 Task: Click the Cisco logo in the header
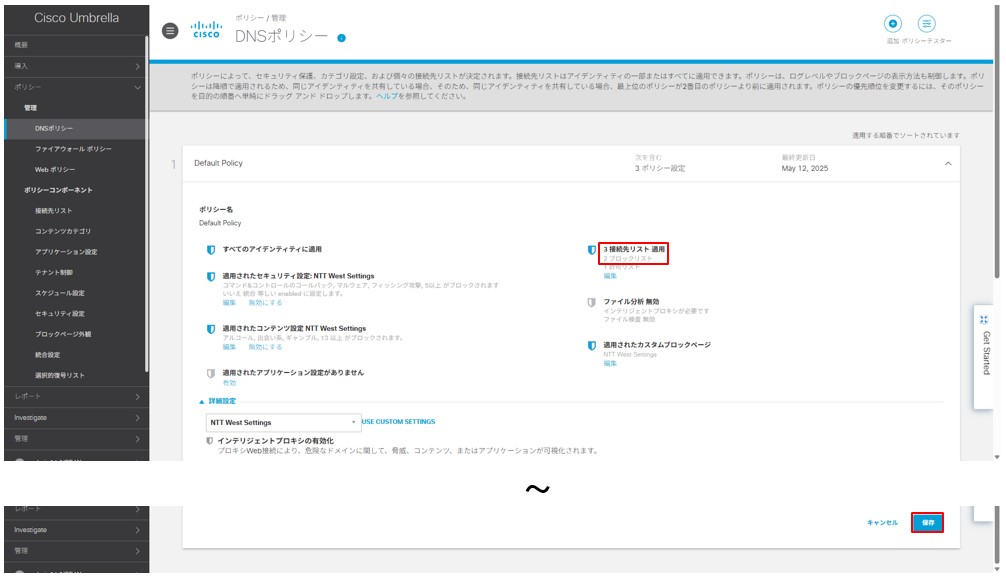[x=207, y=30]
